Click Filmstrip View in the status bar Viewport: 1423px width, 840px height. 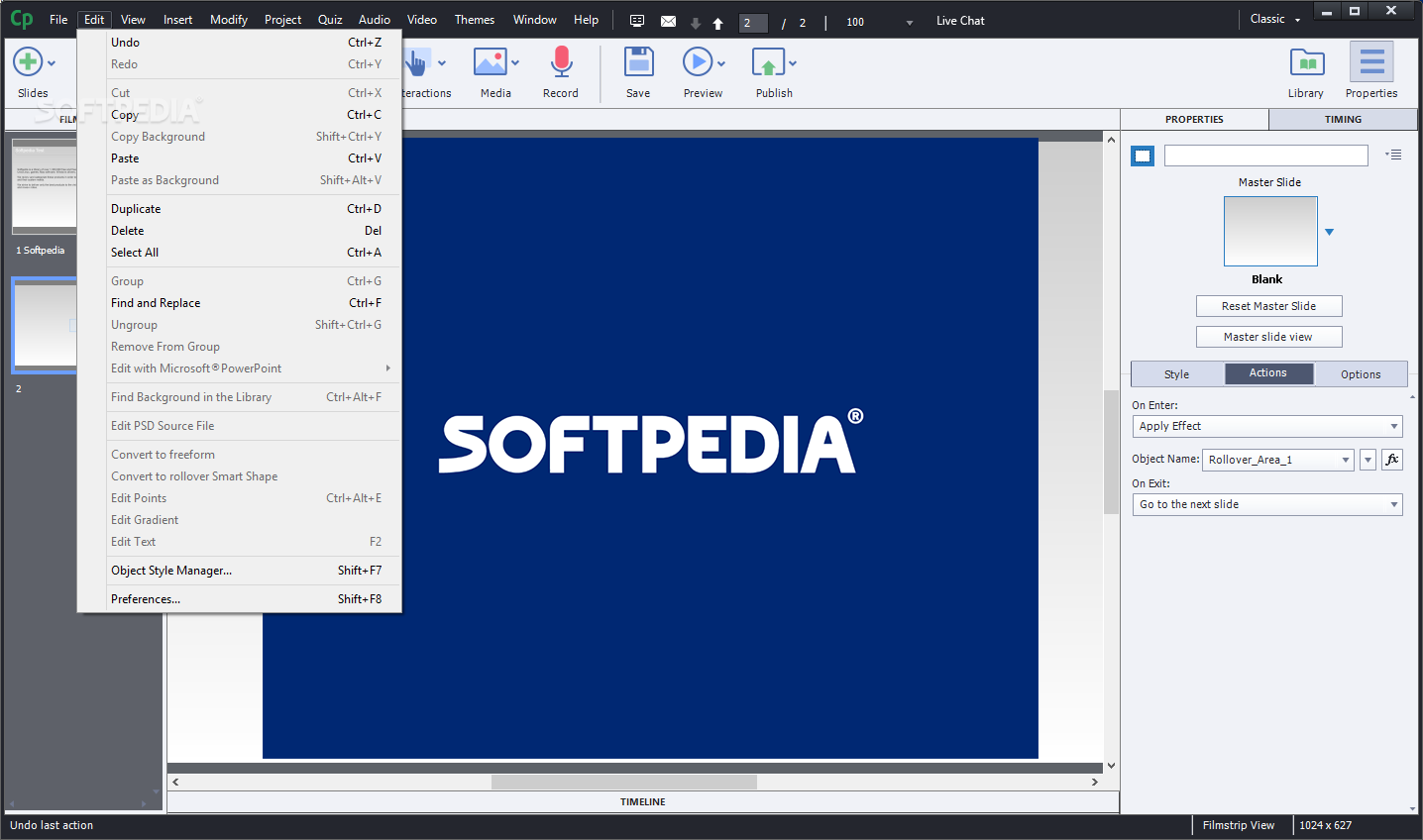click(1239, 825)
